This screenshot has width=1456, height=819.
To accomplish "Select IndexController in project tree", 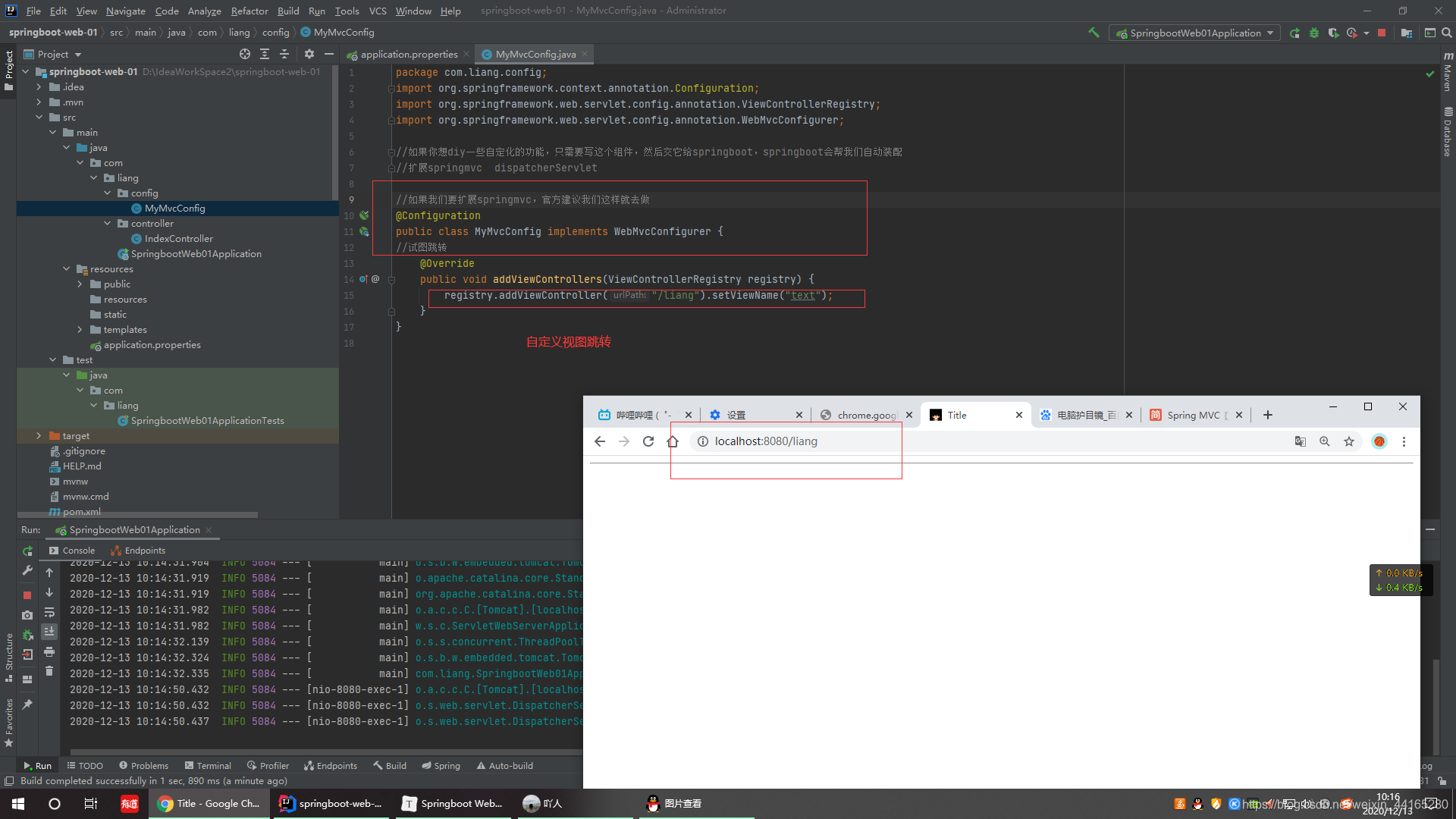I will tap(178, 239).
